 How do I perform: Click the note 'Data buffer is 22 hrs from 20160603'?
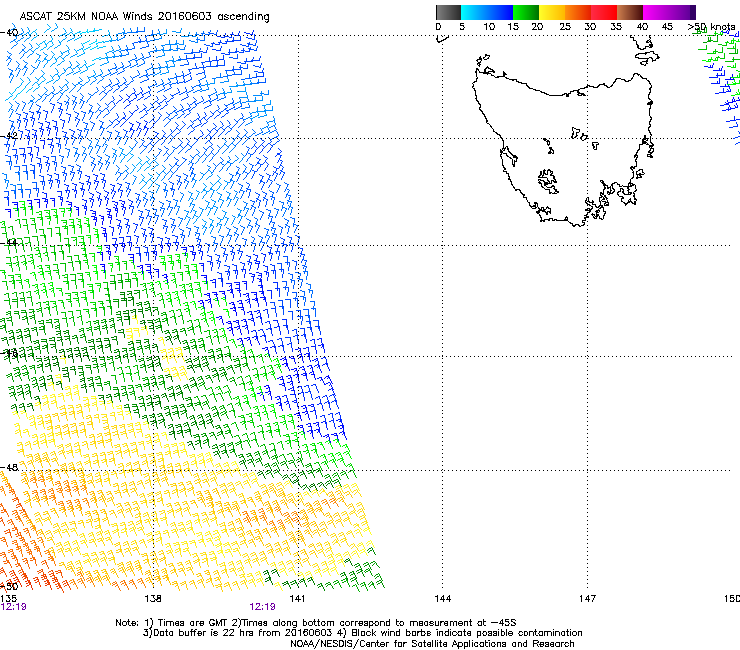[x=243, y=633]
